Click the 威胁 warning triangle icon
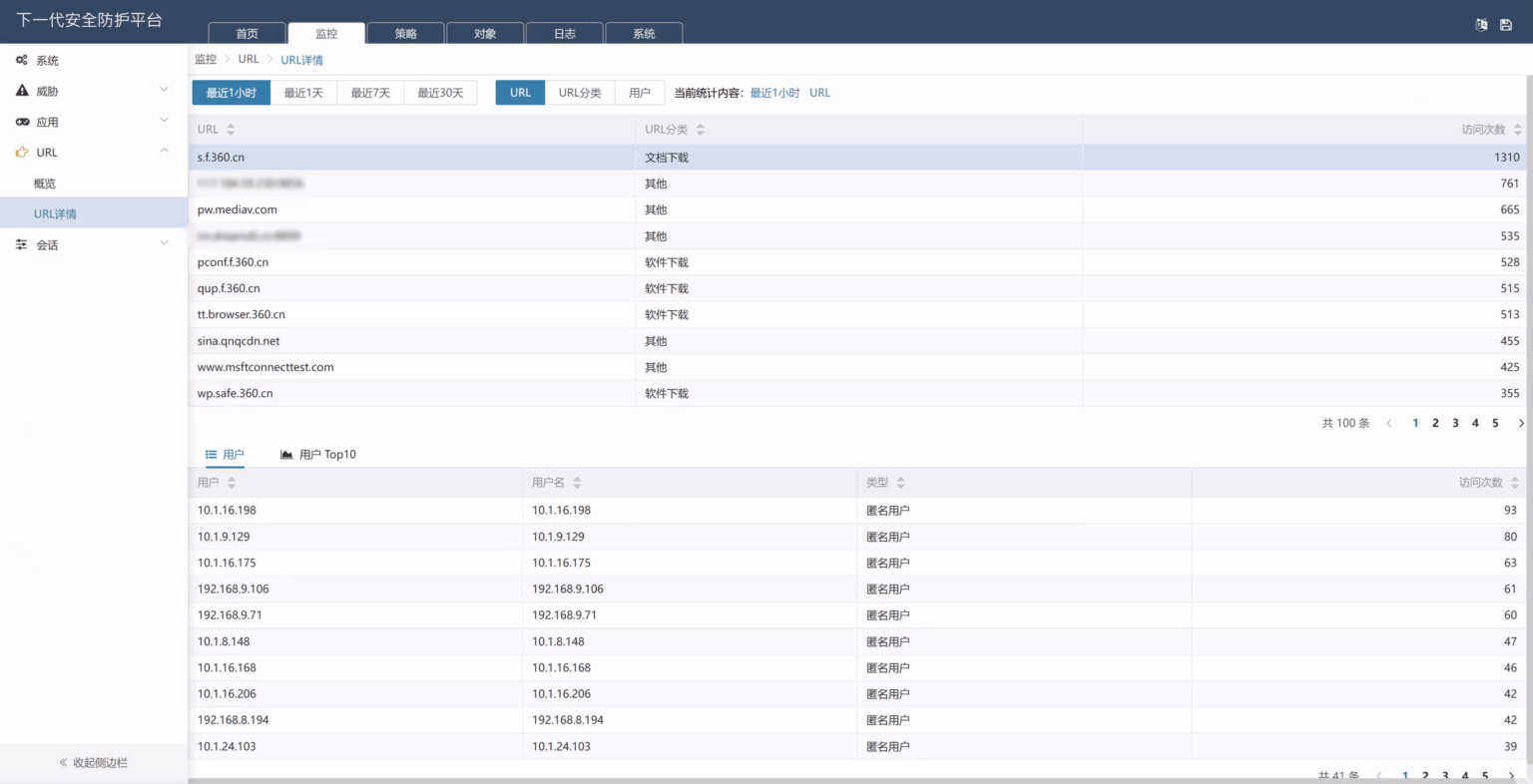 (22, 91)
